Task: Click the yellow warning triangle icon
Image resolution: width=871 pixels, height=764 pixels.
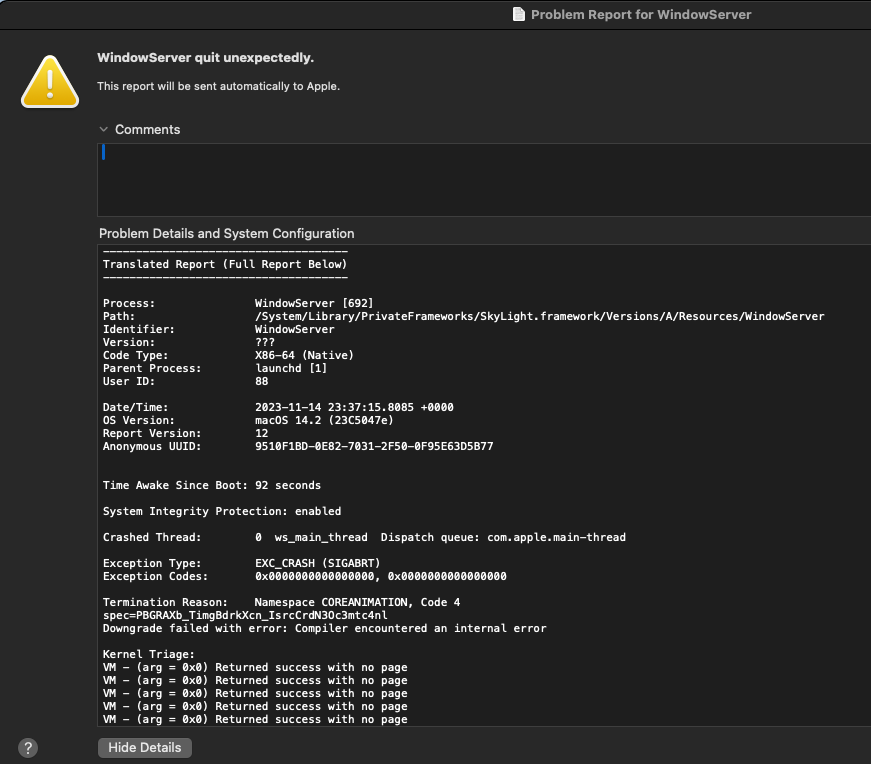Action: pyautogui.click(x=50, y=82)
